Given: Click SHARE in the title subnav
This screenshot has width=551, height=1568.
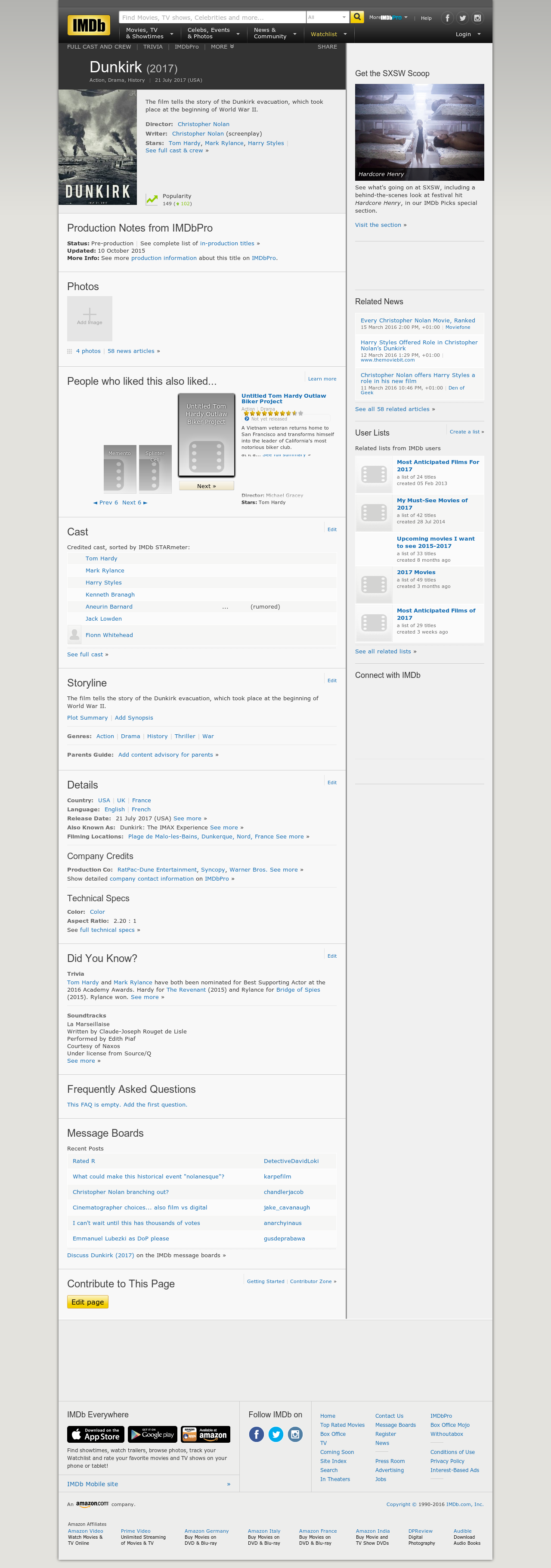Looking at the screenshot, I should tap(328, 47).
